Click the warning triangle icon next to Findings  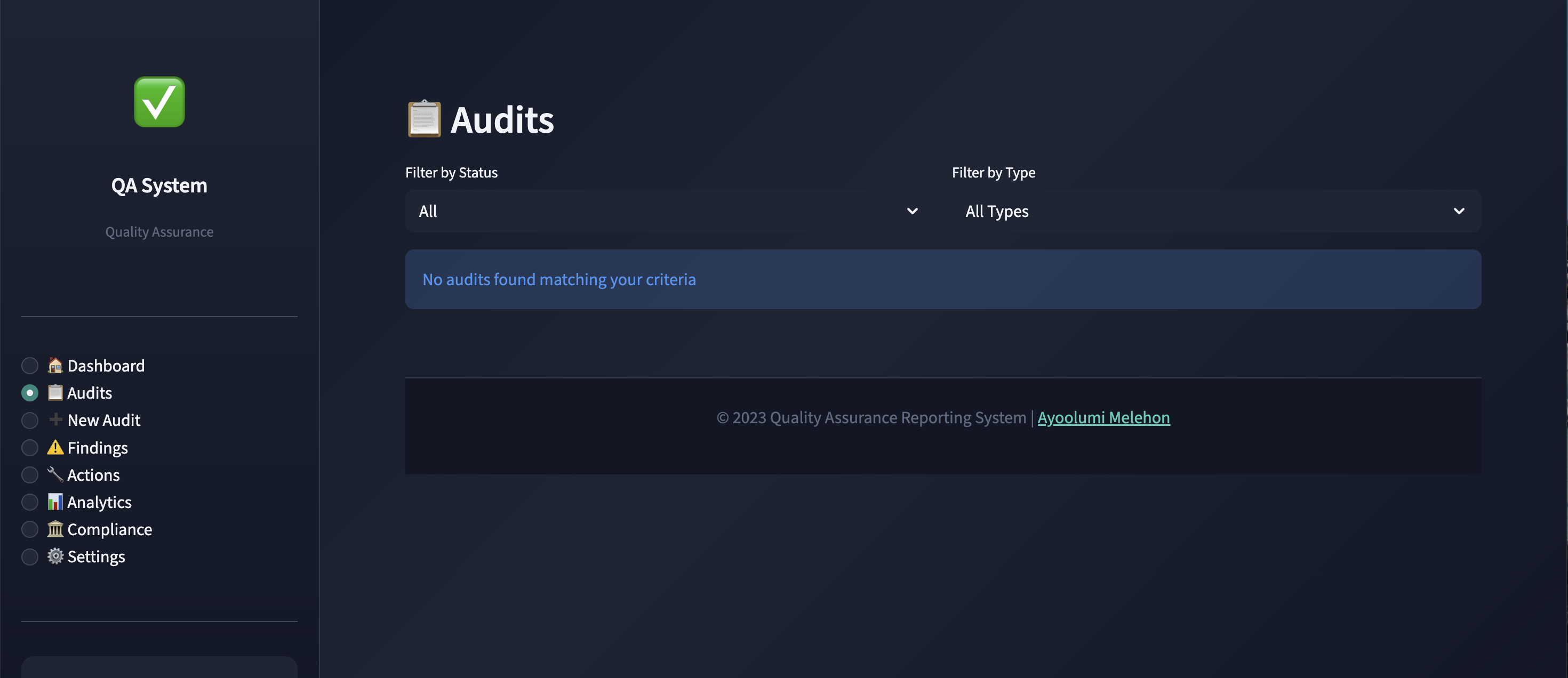point(55,448)
